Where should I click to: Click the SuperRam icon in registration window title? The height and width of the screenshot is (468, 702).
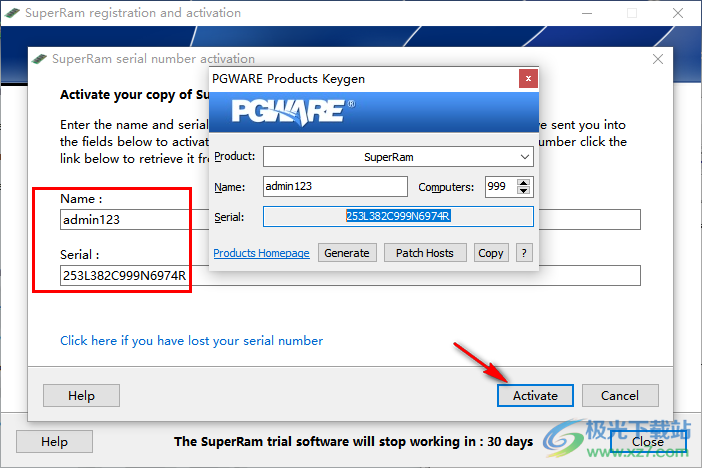[x=12, y=13]
